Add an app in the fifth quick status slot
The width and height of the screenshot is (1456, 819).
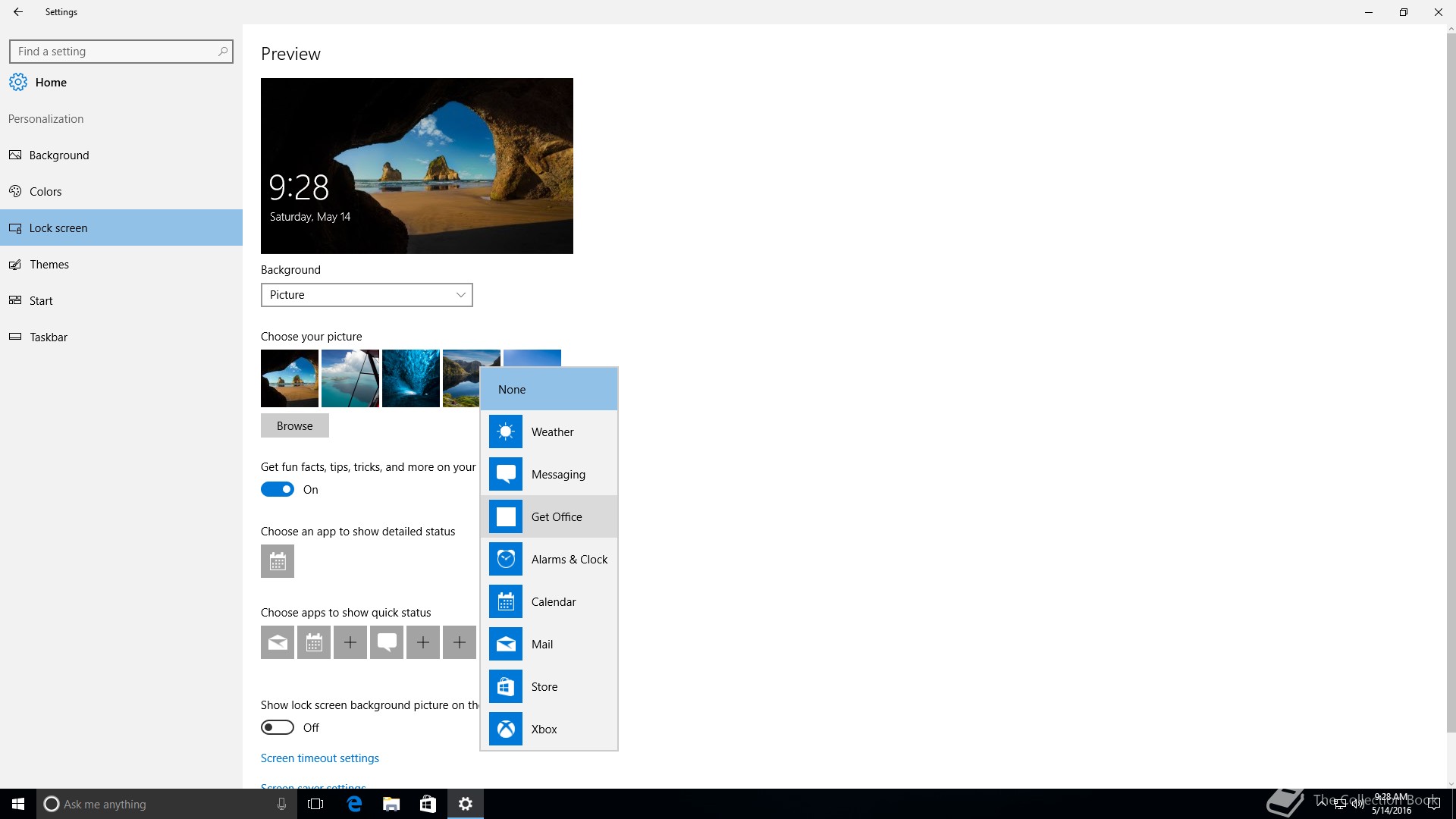click(423, 642)
